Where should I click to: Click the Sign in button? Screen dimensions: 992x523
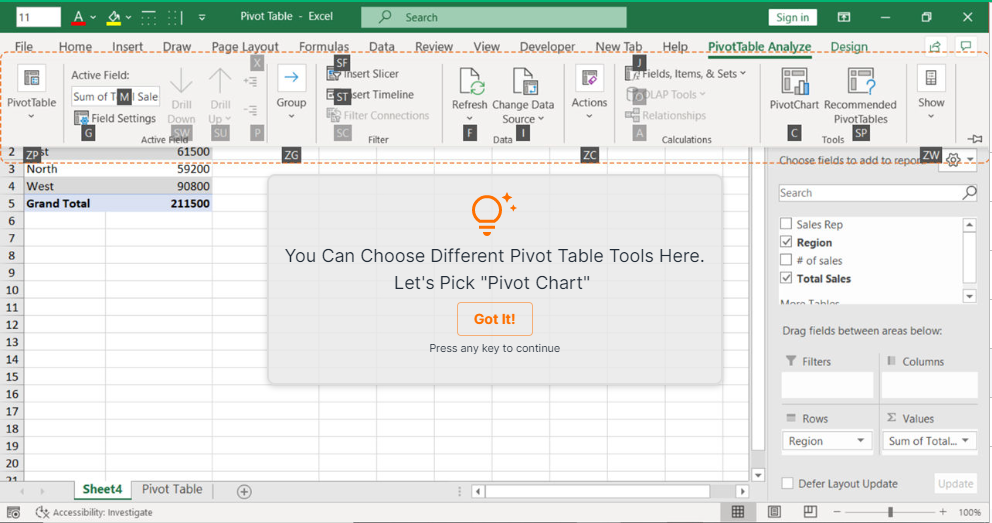(792, 17)
